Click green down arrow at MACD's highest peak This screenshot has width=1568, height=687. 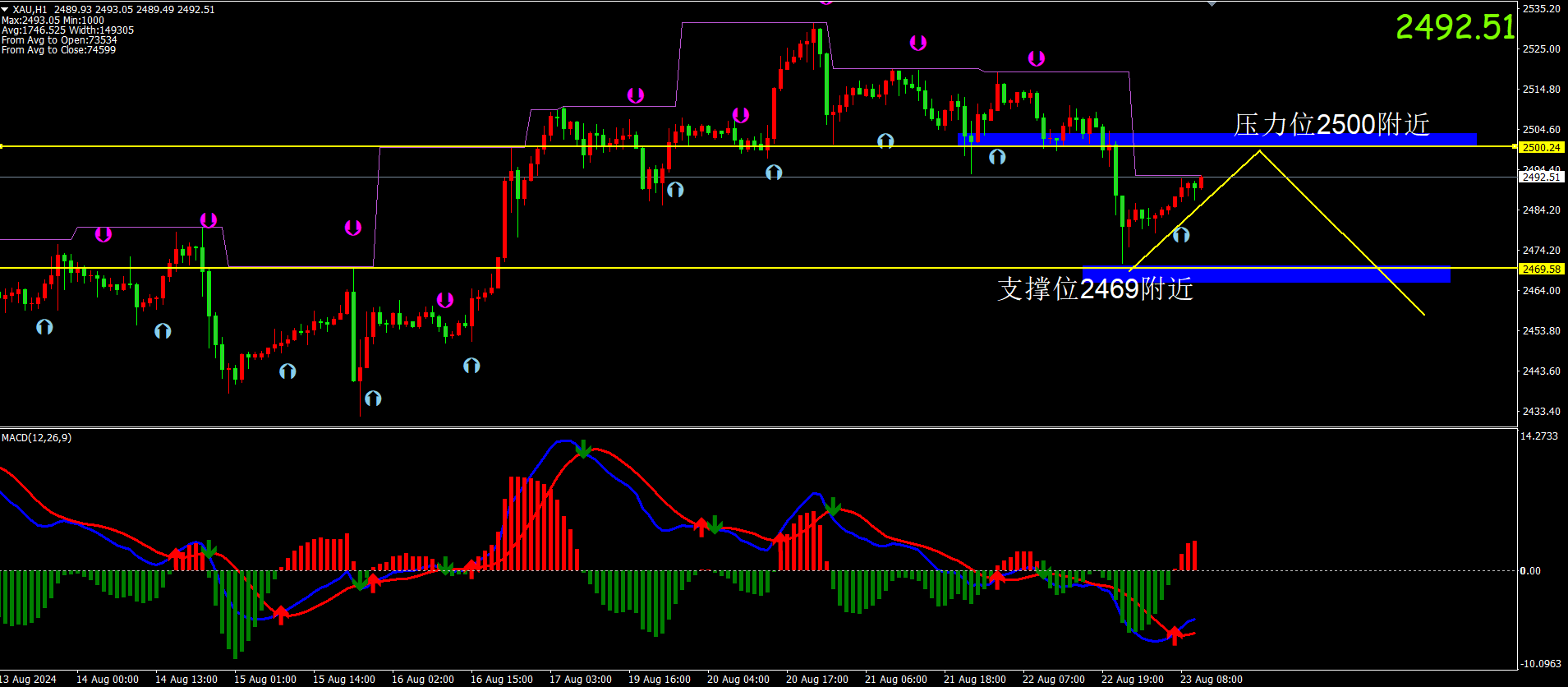coord(582,449)
